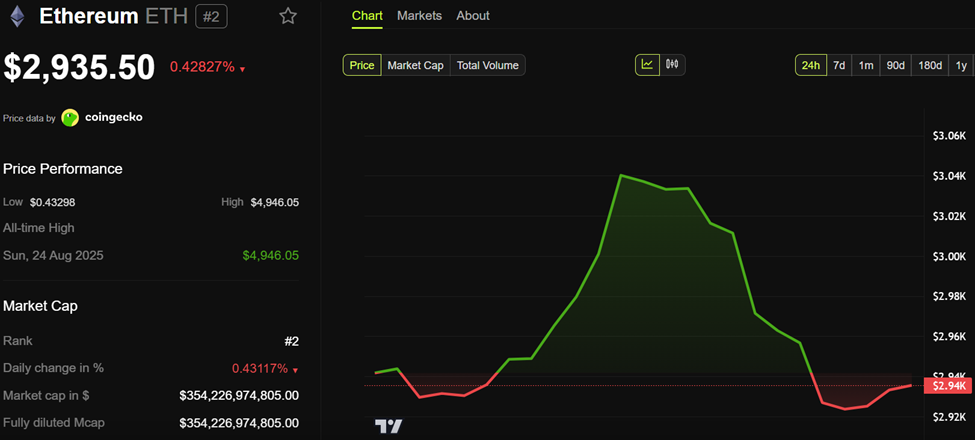Switch to candlestick chart view icon
975x440 pixels.
tap(672, 65)
